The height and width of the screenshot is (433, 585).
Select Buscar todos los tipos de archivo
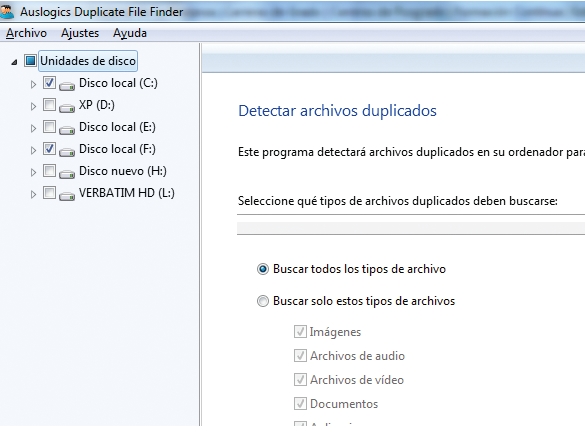pyautogui.click(x=263, y=269)
